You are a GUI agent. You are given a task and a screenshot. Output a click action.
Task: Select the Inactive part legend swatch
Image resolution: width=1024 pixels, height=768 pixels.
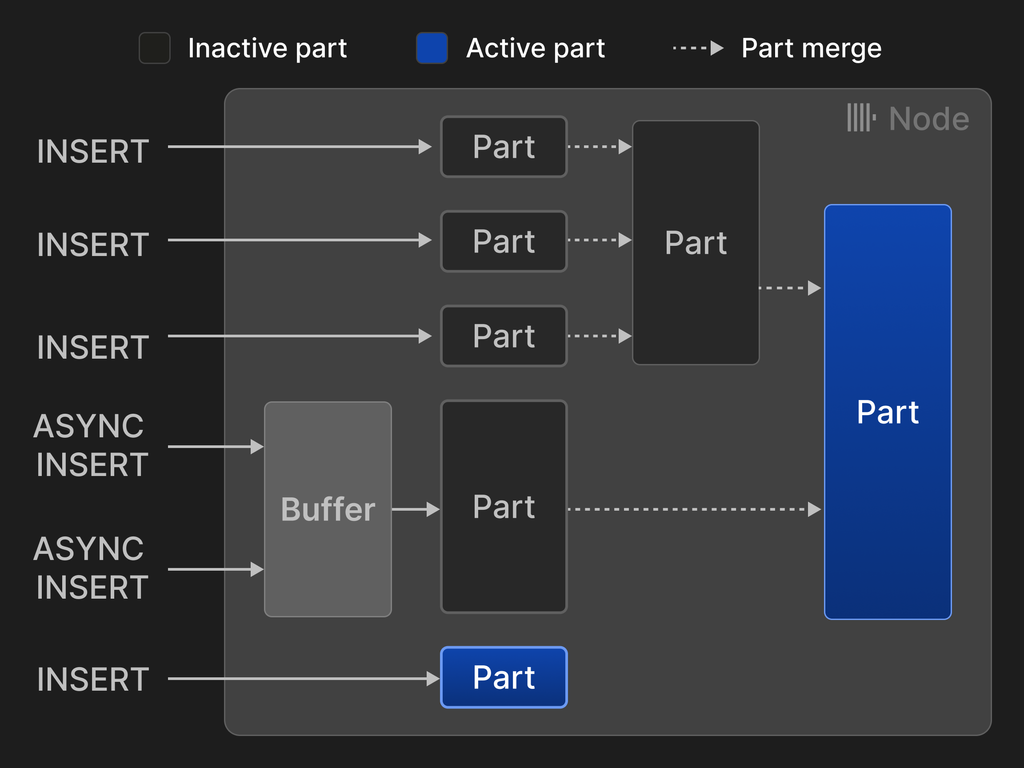click(x=155, y=47)
